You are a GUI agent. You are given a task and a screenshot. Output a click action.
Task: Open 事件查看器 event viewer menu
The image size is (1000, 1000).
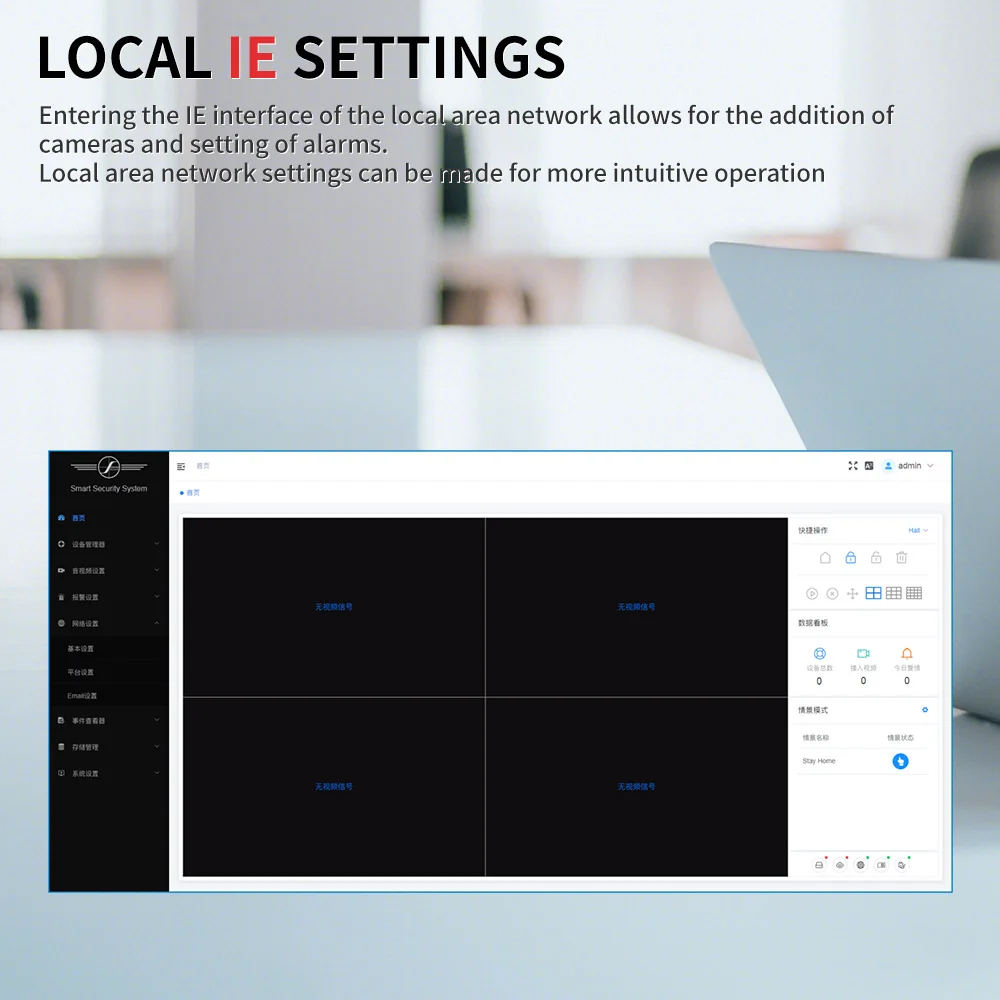click(108, 721)
